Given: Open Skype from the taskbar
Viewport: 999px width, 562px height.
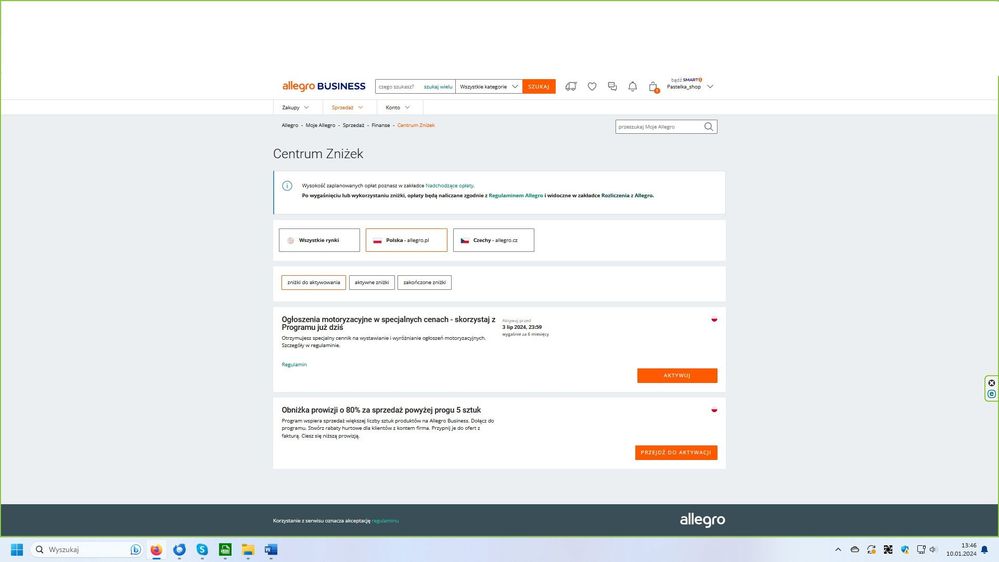Looking at the screenshot, I should pyautogui.click(x=202, y=550).
